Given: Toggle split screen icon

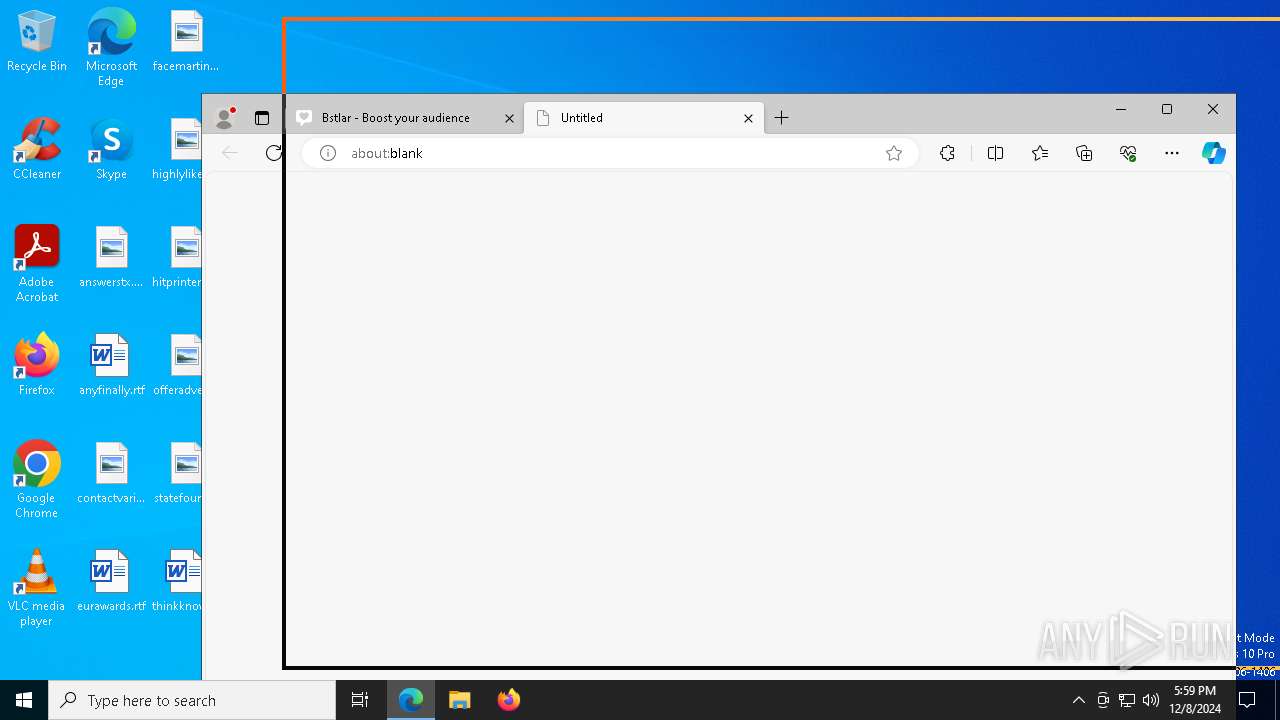Looking at the screenshot, I should point(995,153).
